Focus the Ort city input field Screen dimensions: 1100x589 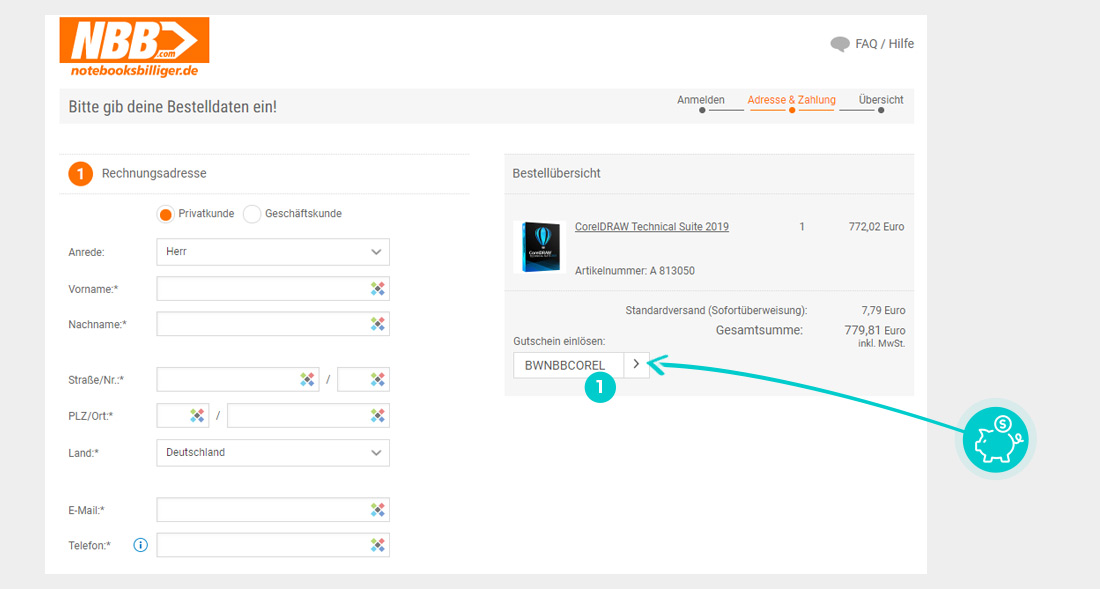pyautogui.click(x=308, y=415)
